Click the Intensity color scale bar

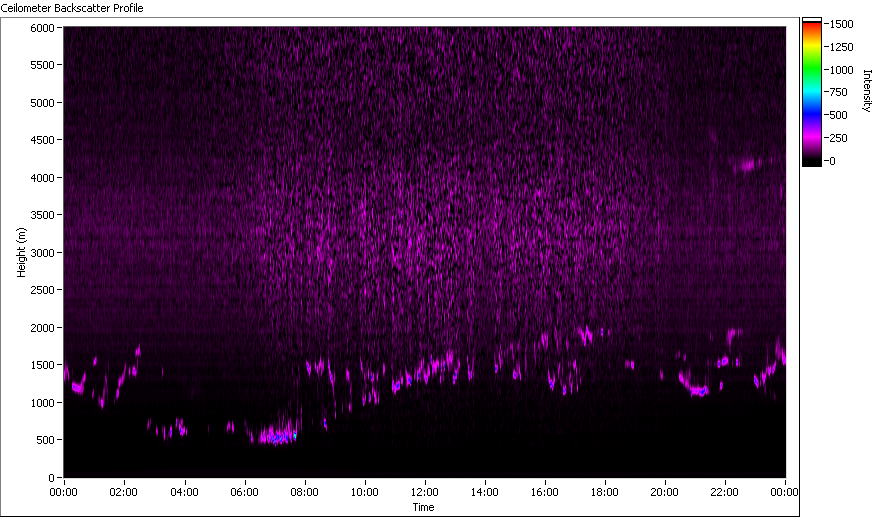(812, 92)
